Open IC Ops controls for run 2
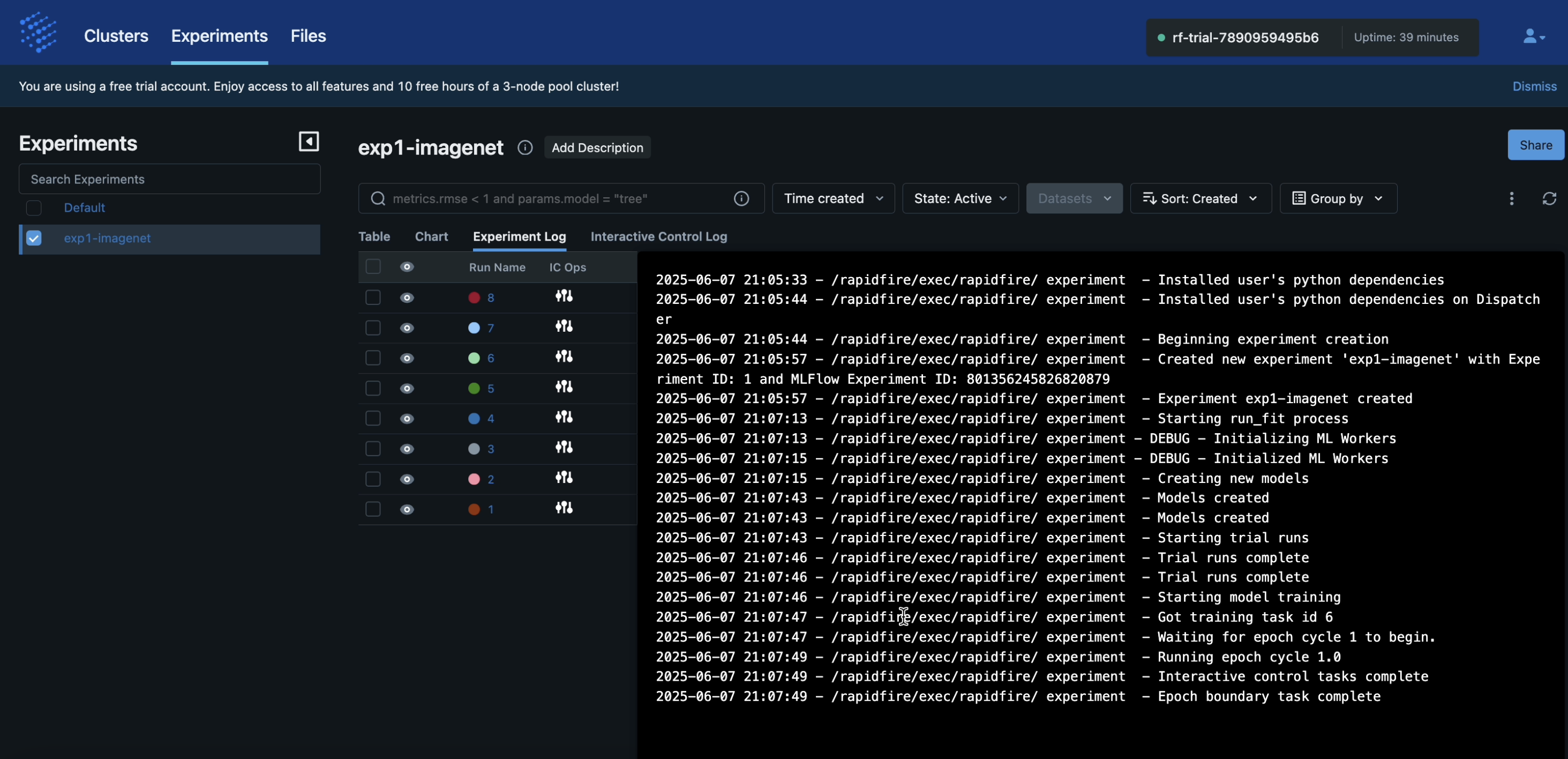Image resolution: width=1568 pixels, height=759 pixels. click(564, 478)
